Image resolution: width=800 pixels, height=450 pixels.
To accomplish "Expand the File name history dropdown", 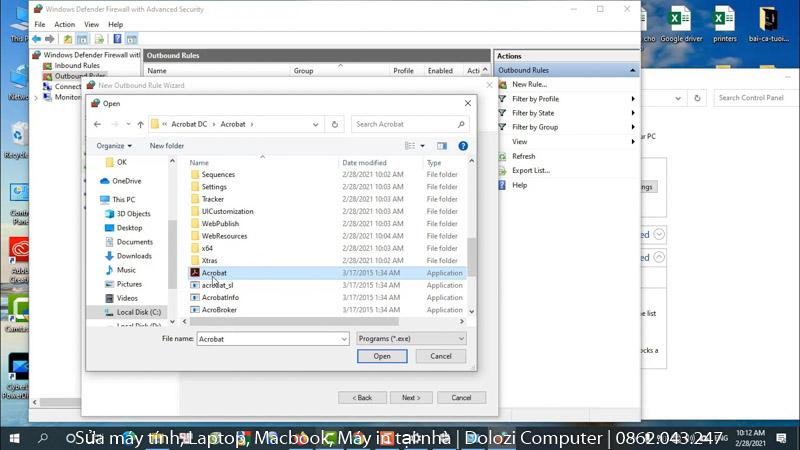I will (342, 339).
